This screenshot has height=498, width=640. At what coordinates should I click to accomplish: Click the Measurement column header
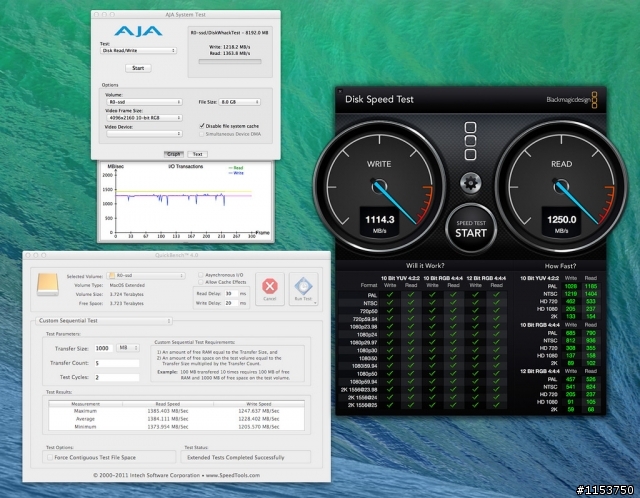[86, 404]
